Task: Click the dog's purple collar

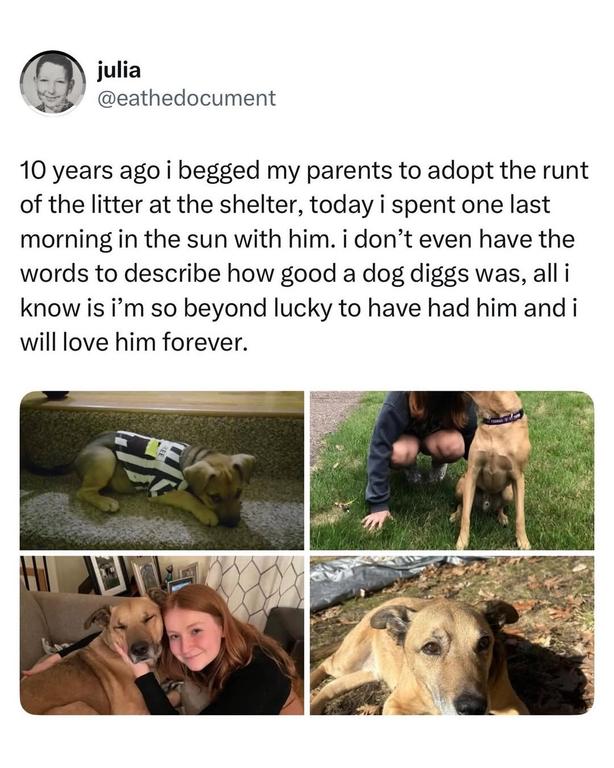Action: [x=503, y=417]
